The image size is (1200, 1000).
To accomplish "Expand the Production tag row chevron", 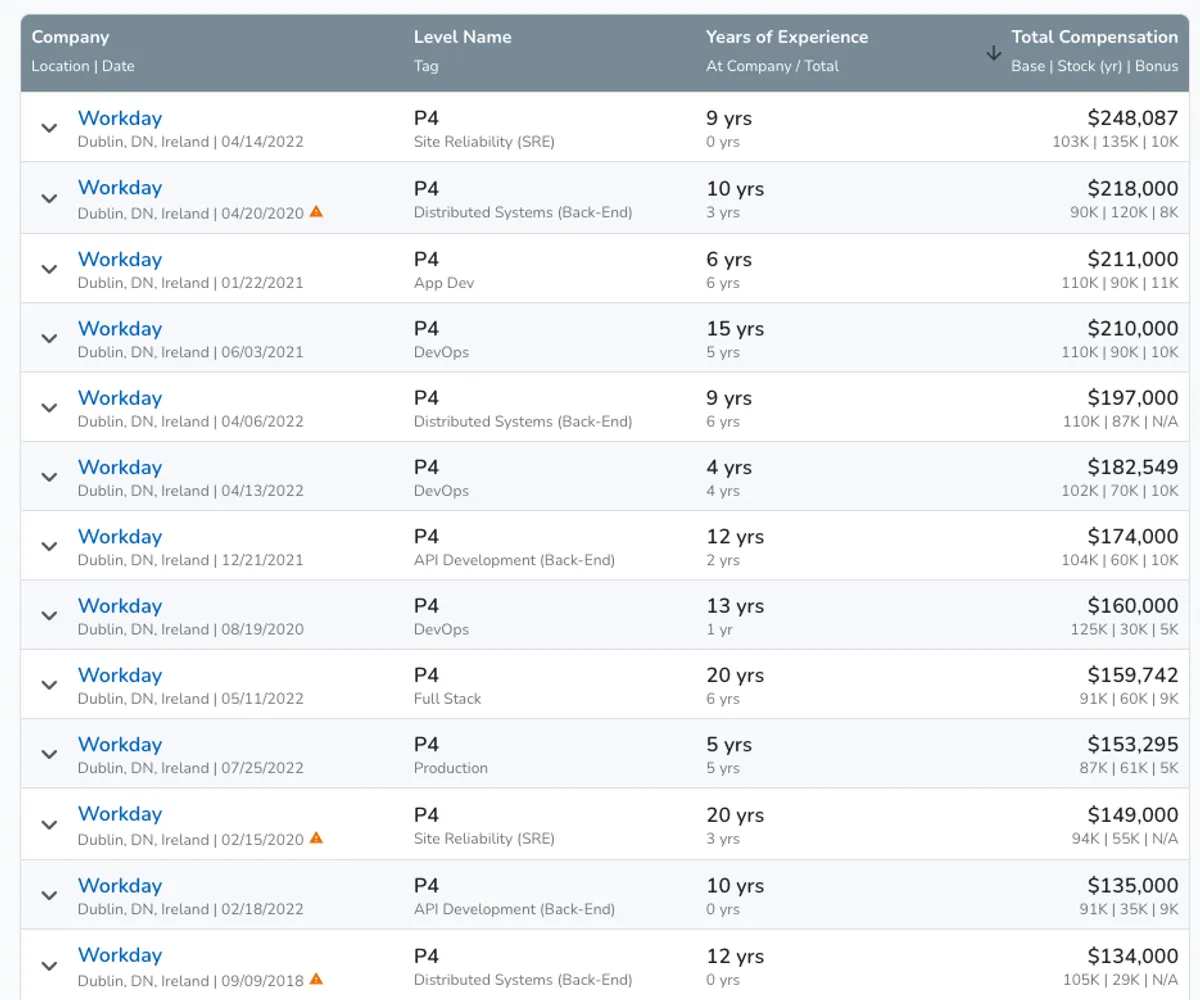I will (x=49, y=754).
